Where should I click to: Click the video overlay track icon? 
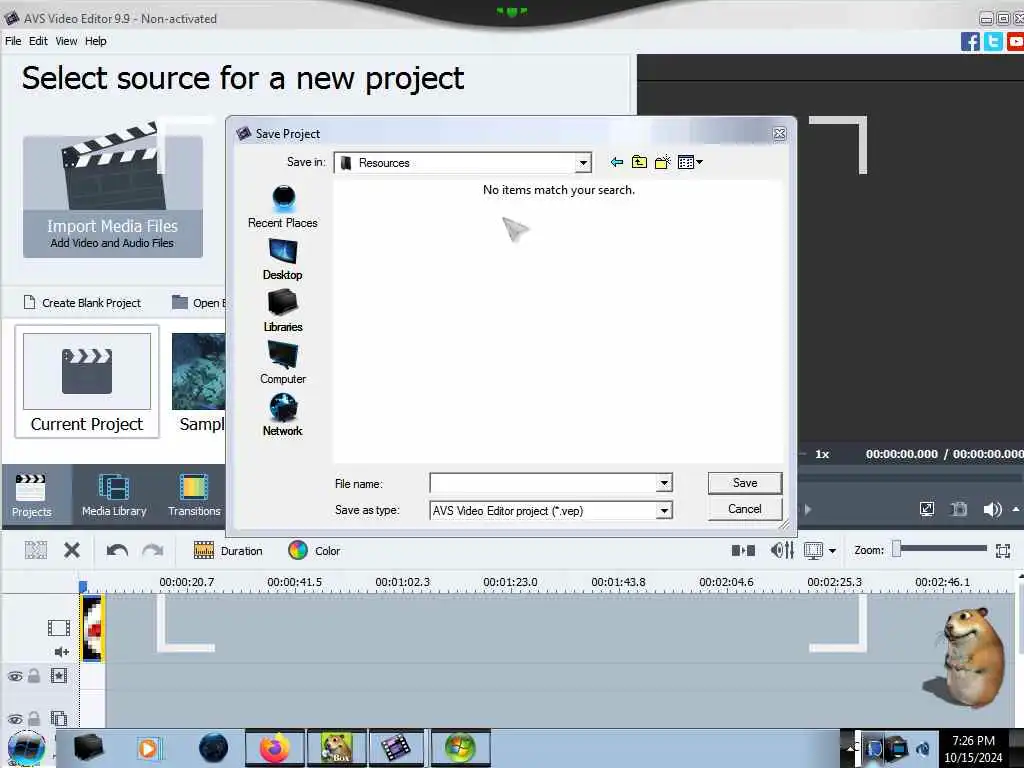click(59, 718)
